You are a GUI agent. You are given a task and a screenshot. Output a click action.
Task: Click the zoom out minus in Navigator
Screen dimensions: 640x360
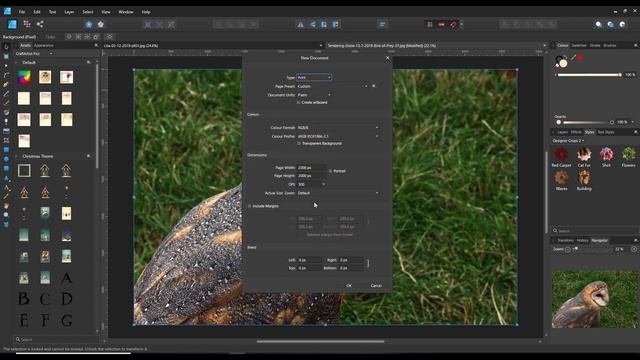(x=568, y=249)
